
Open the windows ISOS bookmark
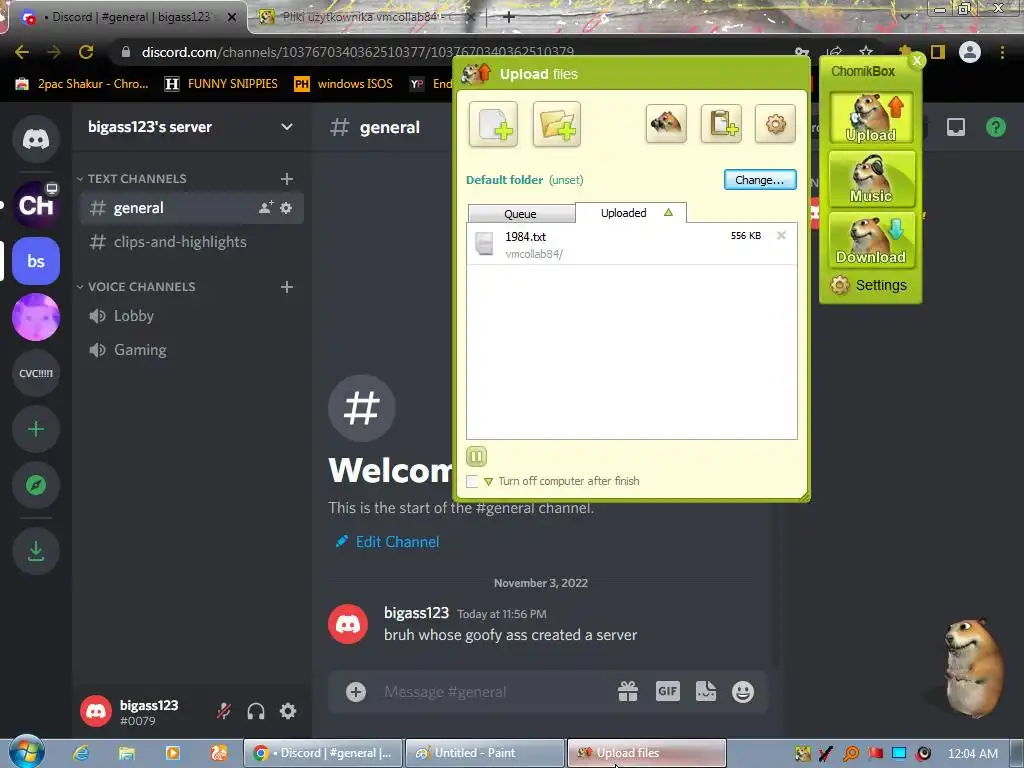coord(344,84)
